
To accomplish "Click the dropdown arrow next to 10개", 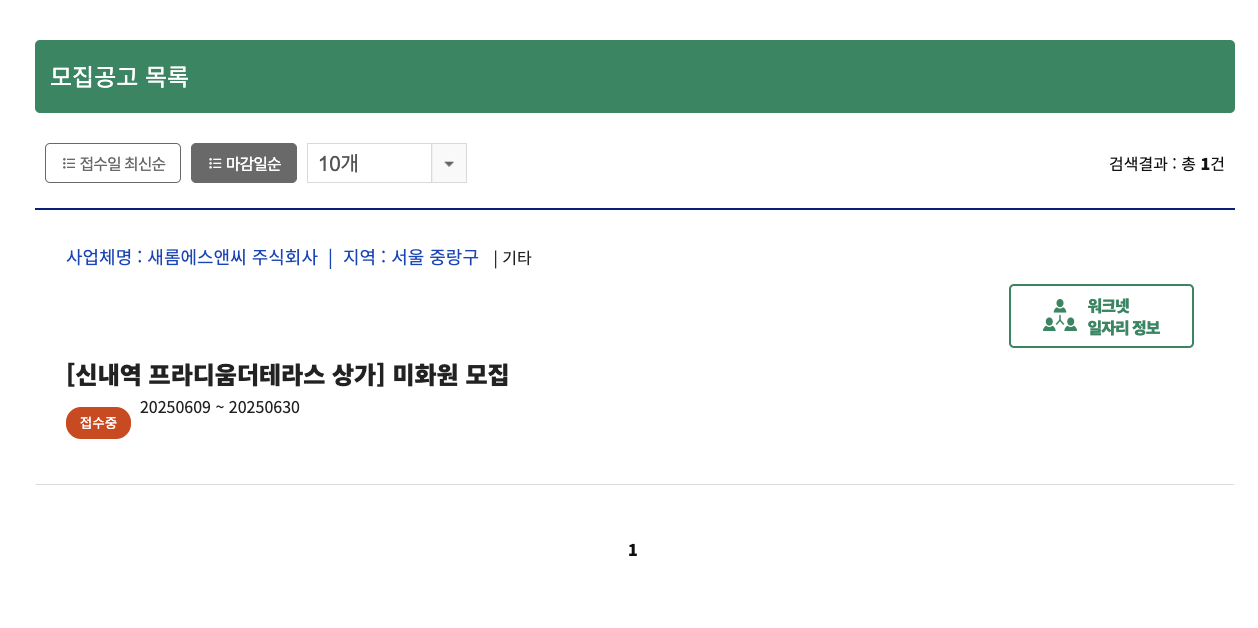I will click(449, 163).
